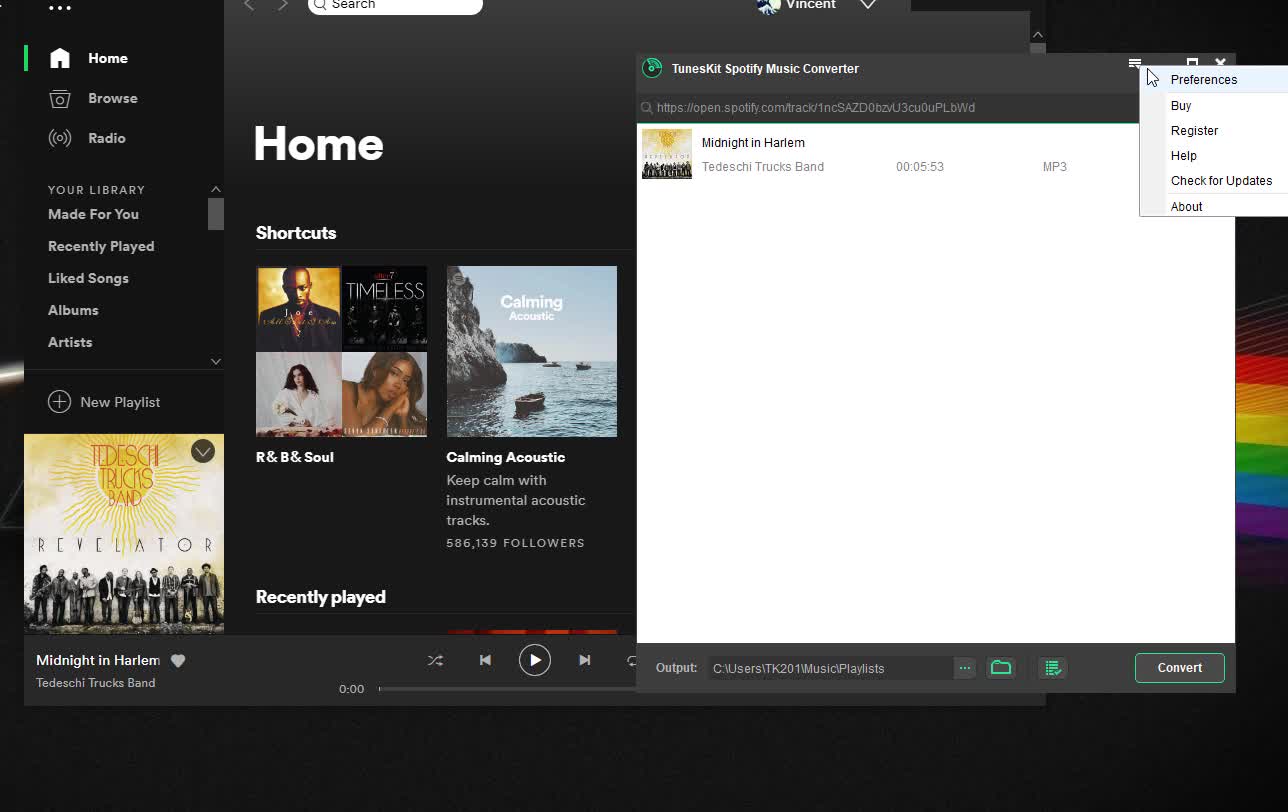Open Liked Songs
1288x812 pixels.
pos(88,278)
